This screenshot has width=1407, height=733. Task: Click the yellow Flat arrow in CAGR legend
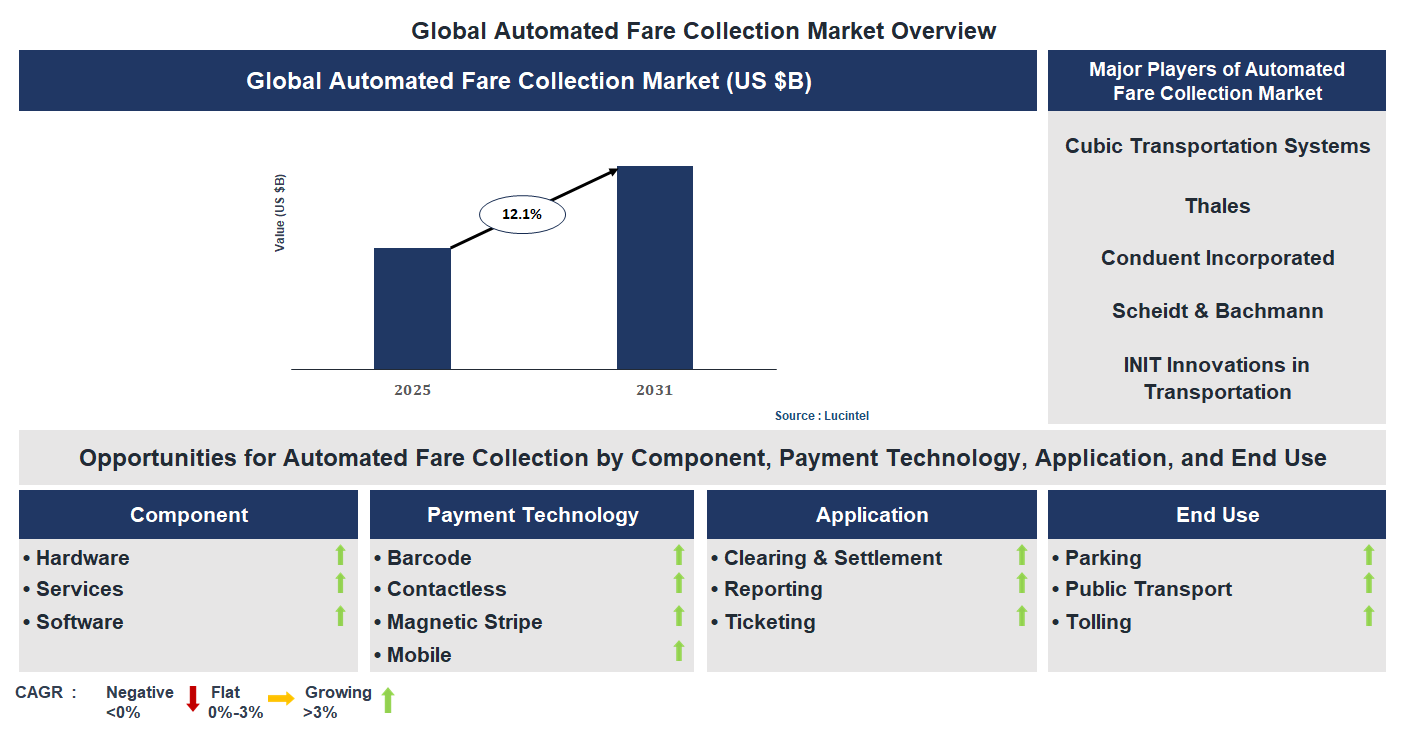pyautogui.click(x=281, y=698)
